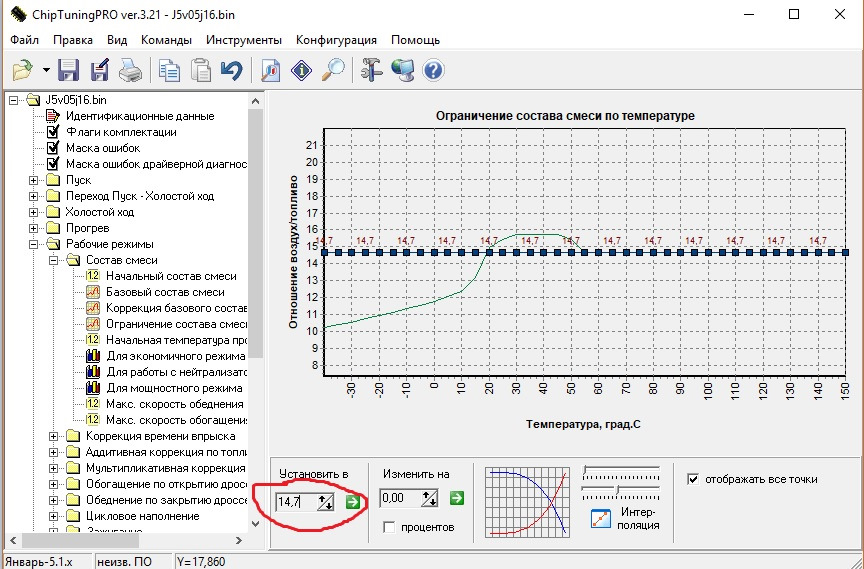Select Начальный состав смеси item

point(171,277)
